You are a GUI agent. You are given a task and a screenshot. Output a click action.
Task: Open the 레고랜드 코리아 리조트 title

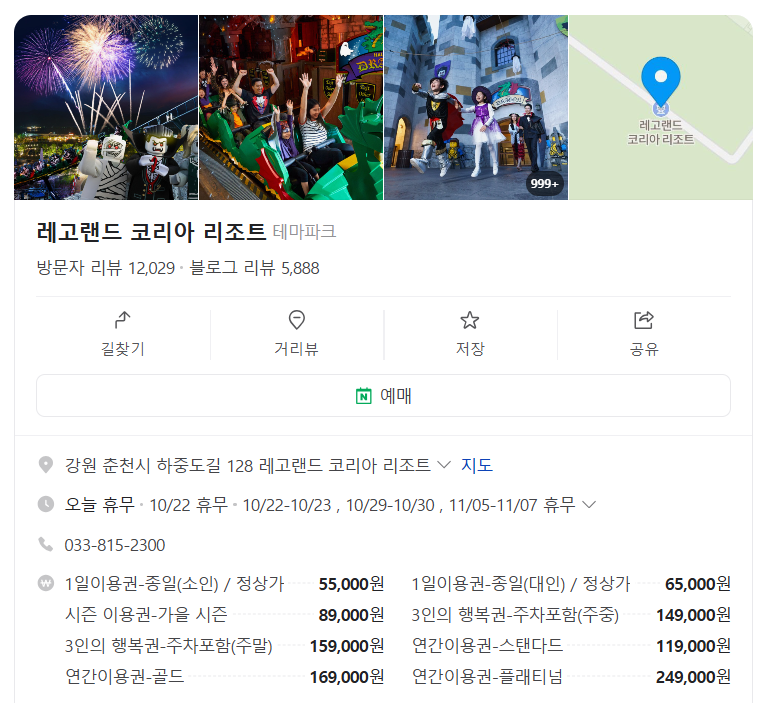[x=151, y=232]
